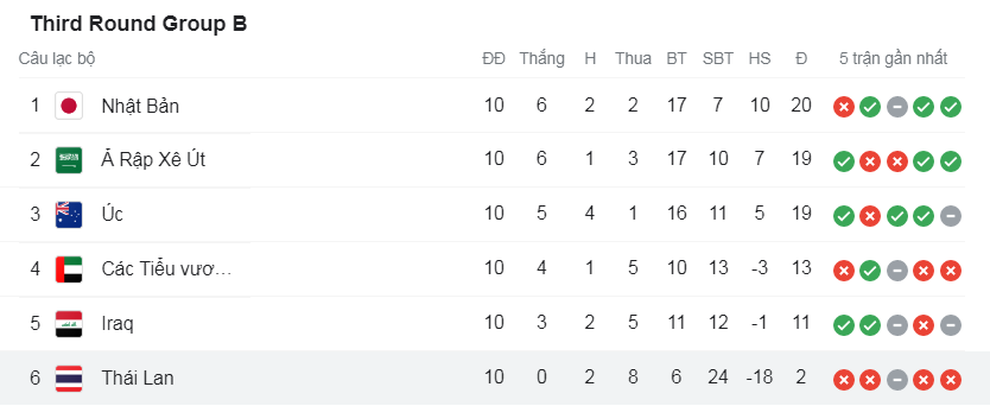990x406 pixels.
Task: Open the Các Tiểu vương team link
Action: click(x=167, y=269)
